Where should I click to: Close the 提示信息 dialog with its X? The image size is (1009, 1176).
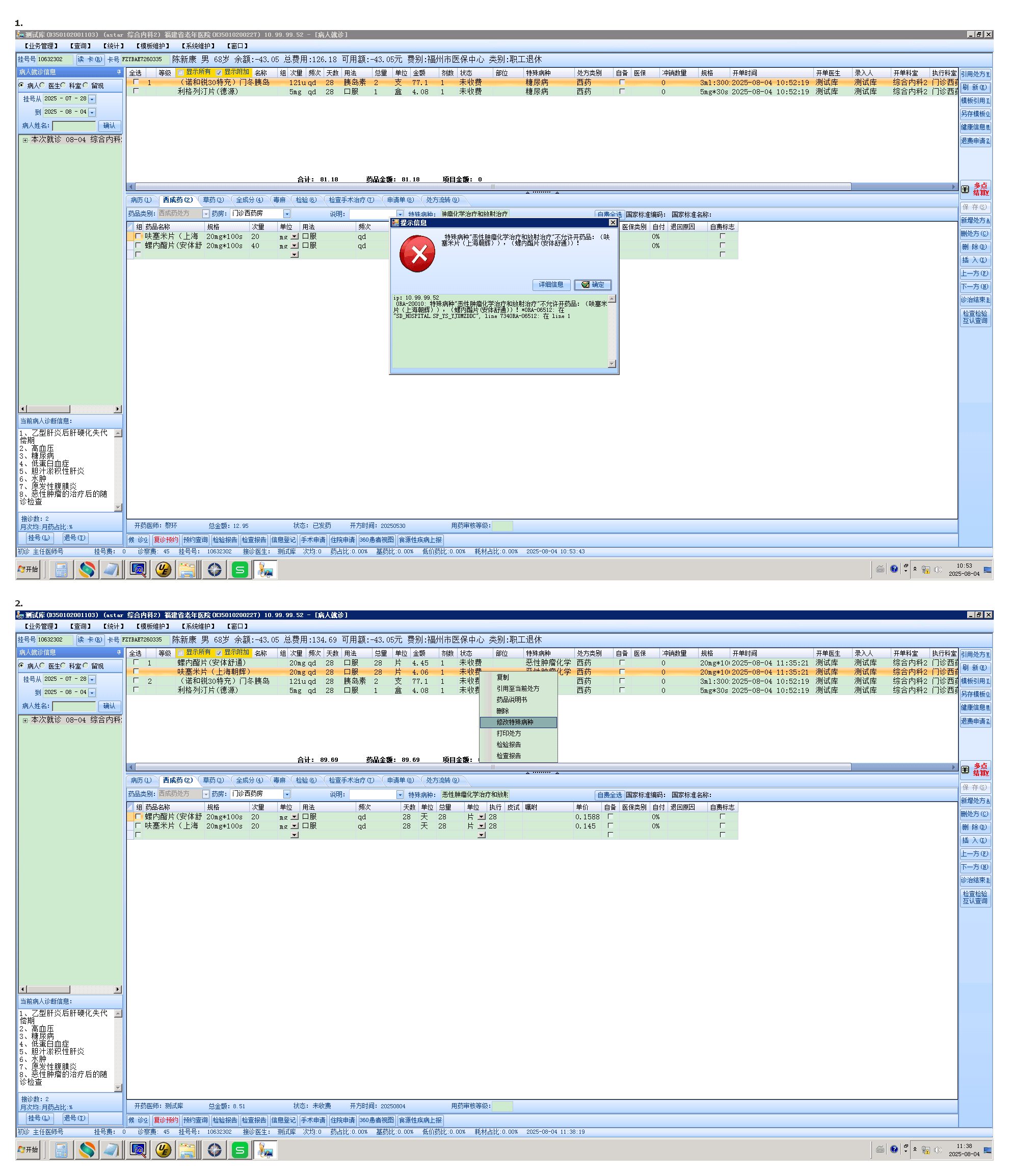tap(613, 223)
